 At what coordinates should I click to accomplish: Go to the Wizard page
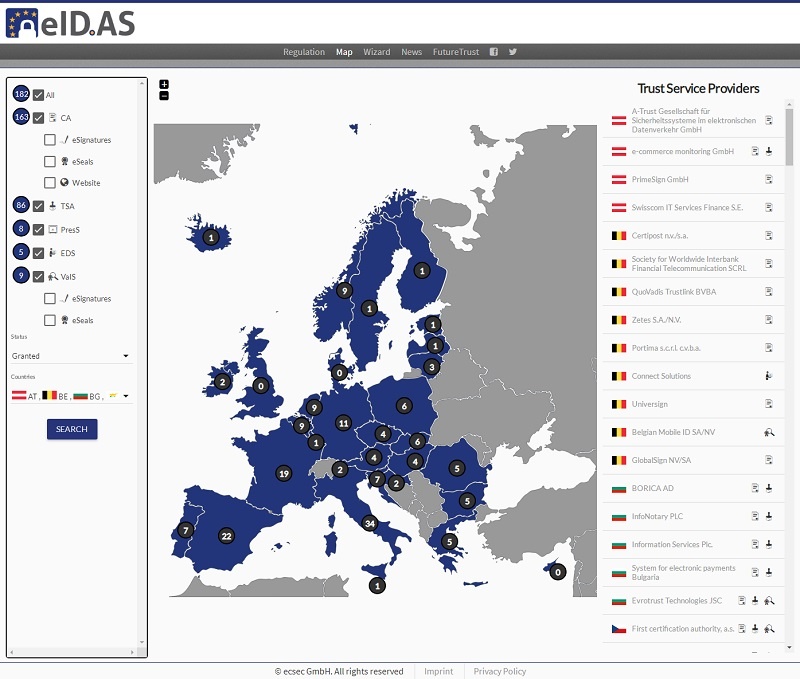(x=377, y=52)
